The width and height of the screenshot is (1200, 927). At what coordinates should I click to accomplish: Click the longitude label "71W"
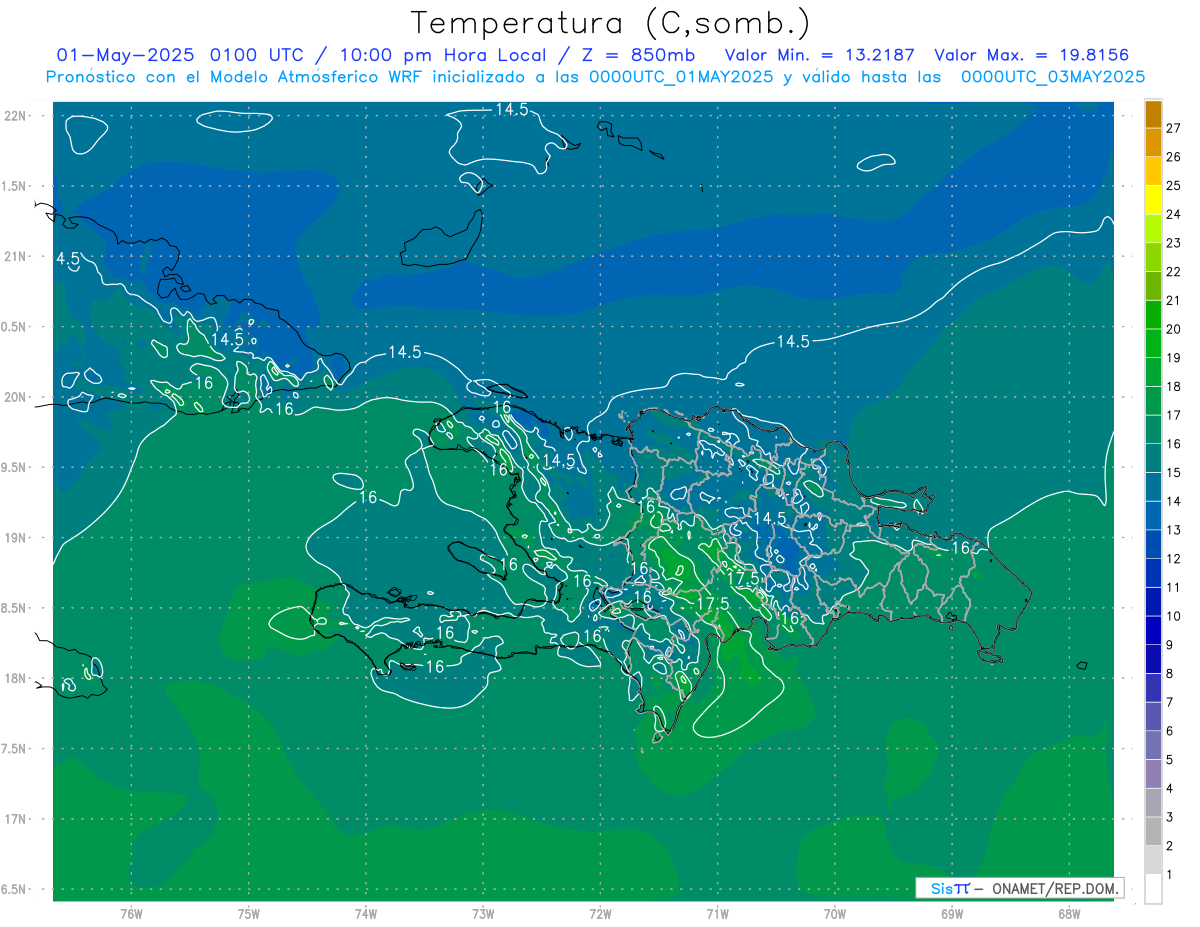(x=717, y=914)
